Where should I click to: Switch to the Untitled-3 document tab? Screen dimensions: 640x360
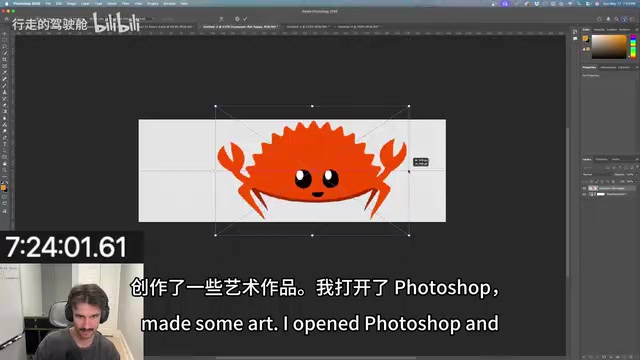308,27
